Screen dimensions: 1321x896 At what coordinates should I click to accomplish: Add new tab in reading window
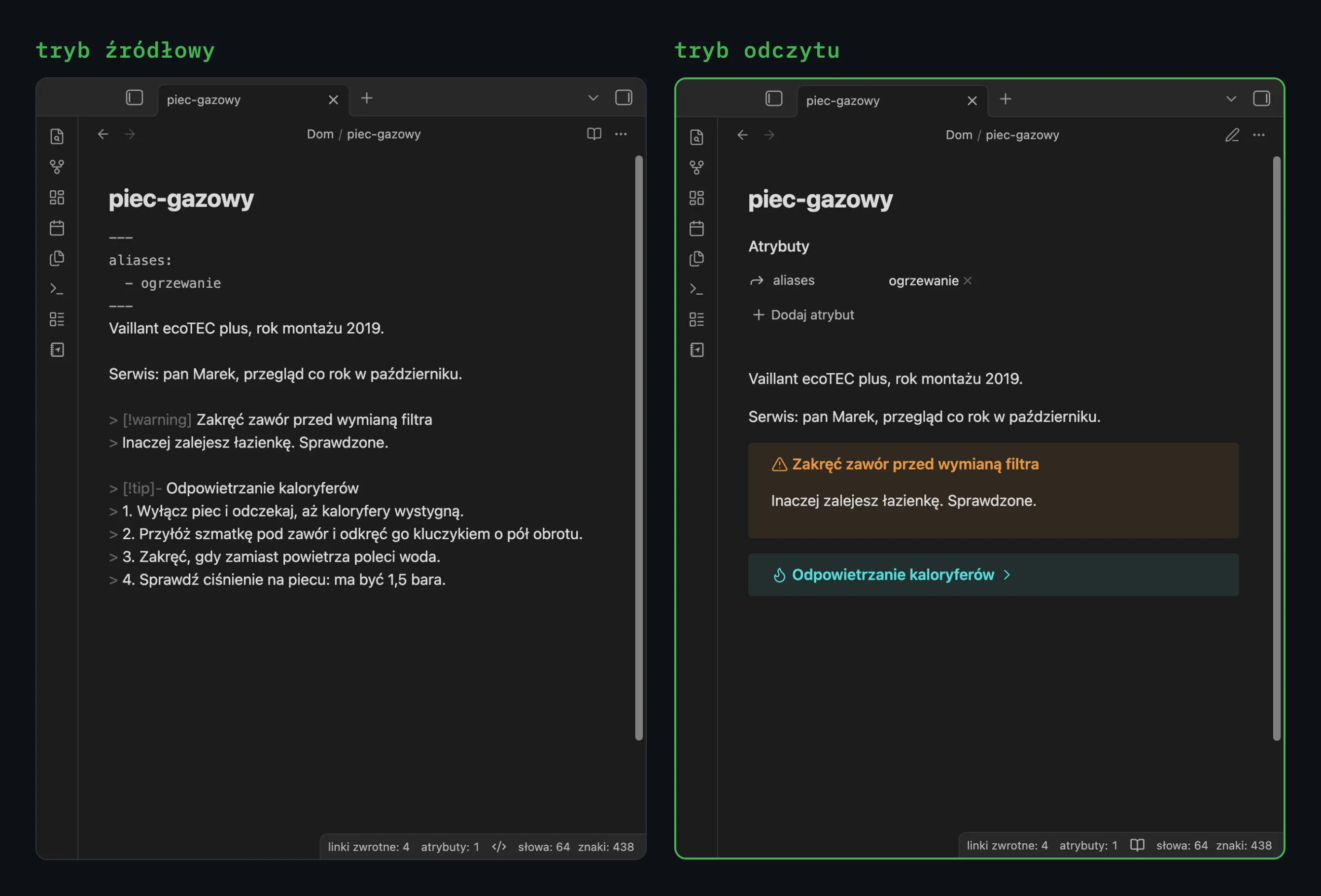tap(1005, 100)
